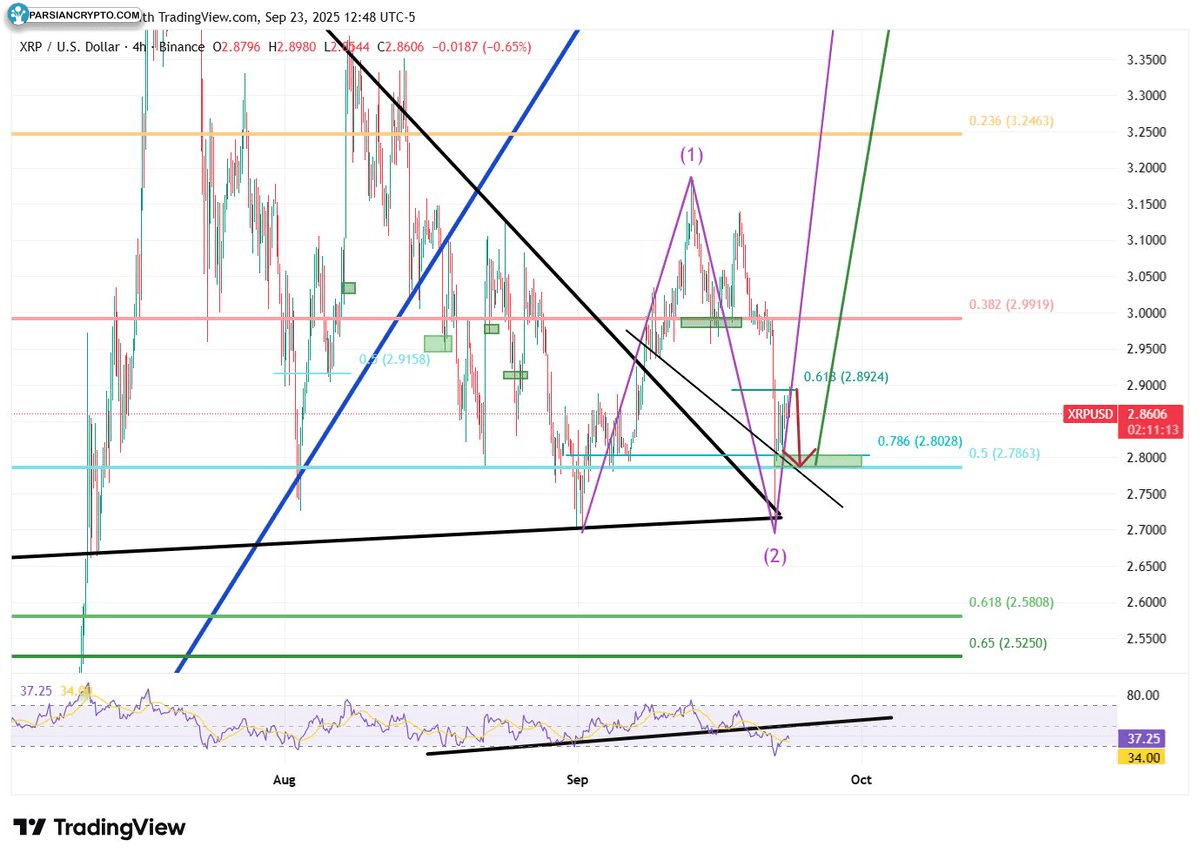1200x860 pixels.
Task: Click the Sep label on the time axis
Action: pyautogui.click(x=577, y=778)
